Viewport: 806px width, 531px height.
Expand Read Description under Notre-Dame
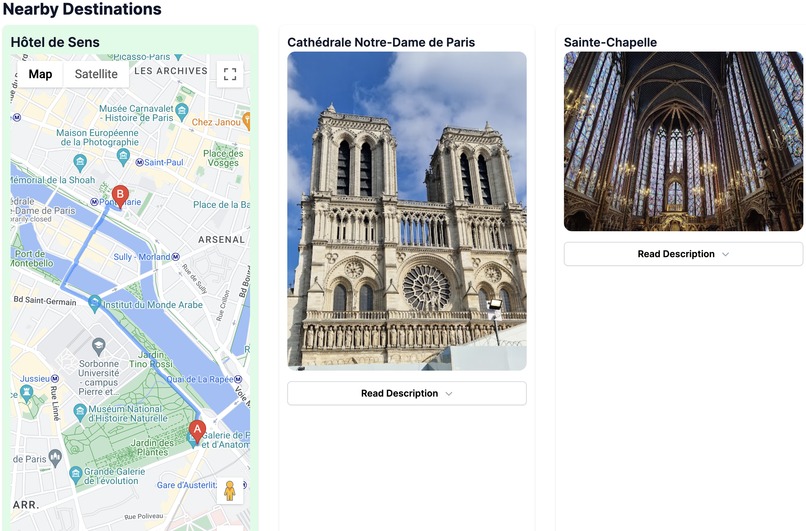click(x=407, y=393)
